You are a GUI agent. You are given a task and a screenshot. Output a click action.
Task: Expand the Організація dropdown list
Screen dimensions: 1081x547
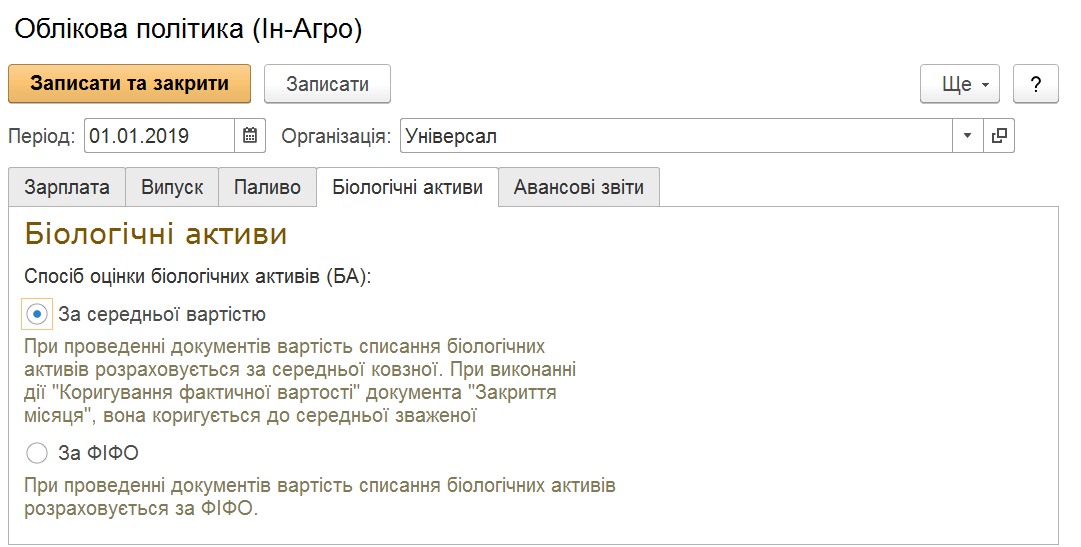967,136
